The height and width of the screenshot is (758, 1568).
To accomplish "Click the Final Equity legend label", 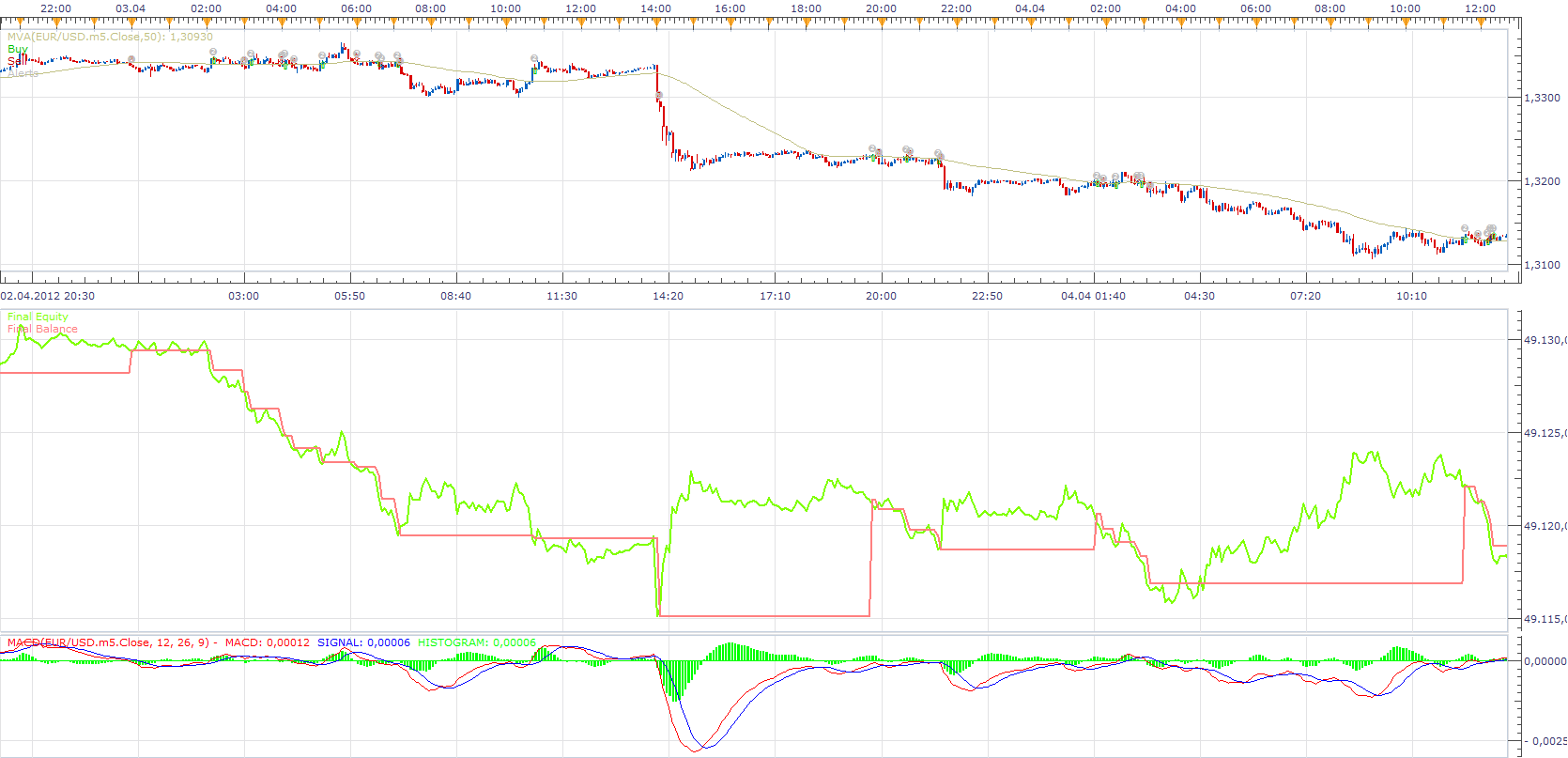I will click(38, 317).
